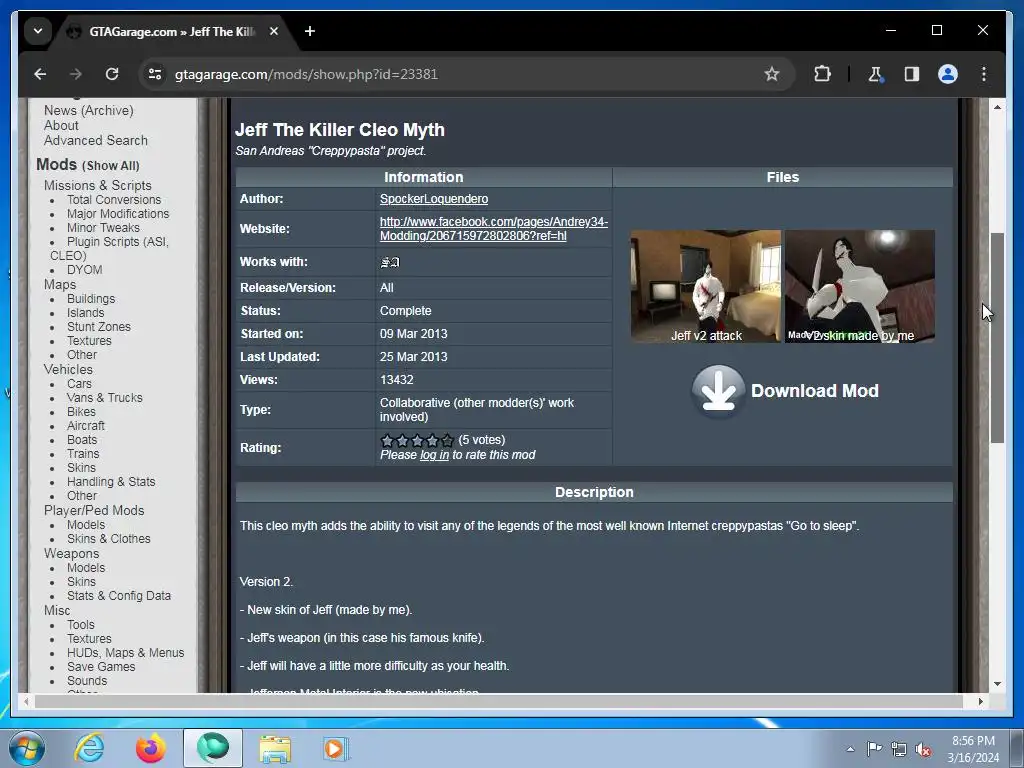Open Save Games category
The height and width of the screenshot is (768, 1024).
click(101, 667)
